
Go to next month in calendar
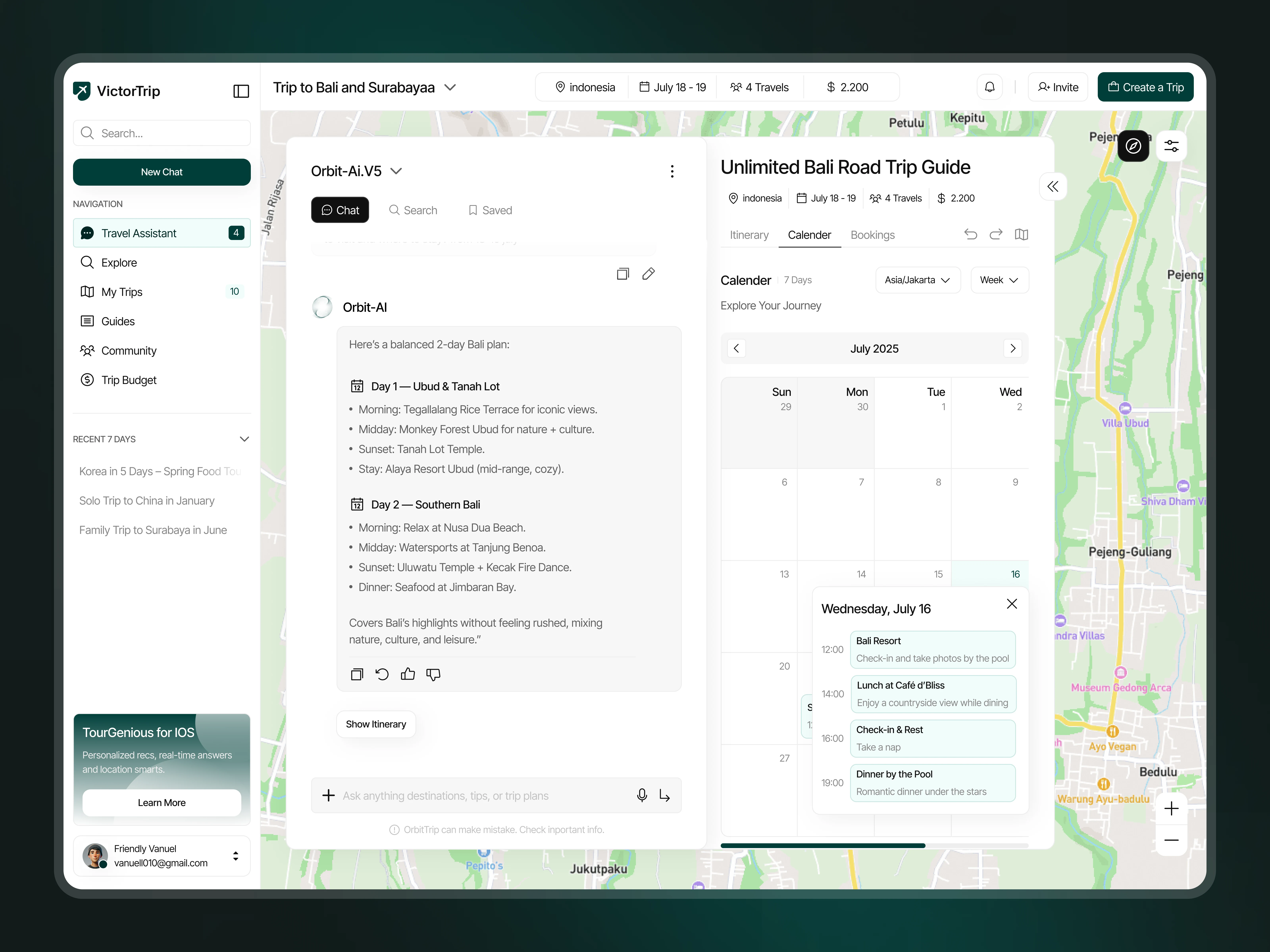(1013, 348)
